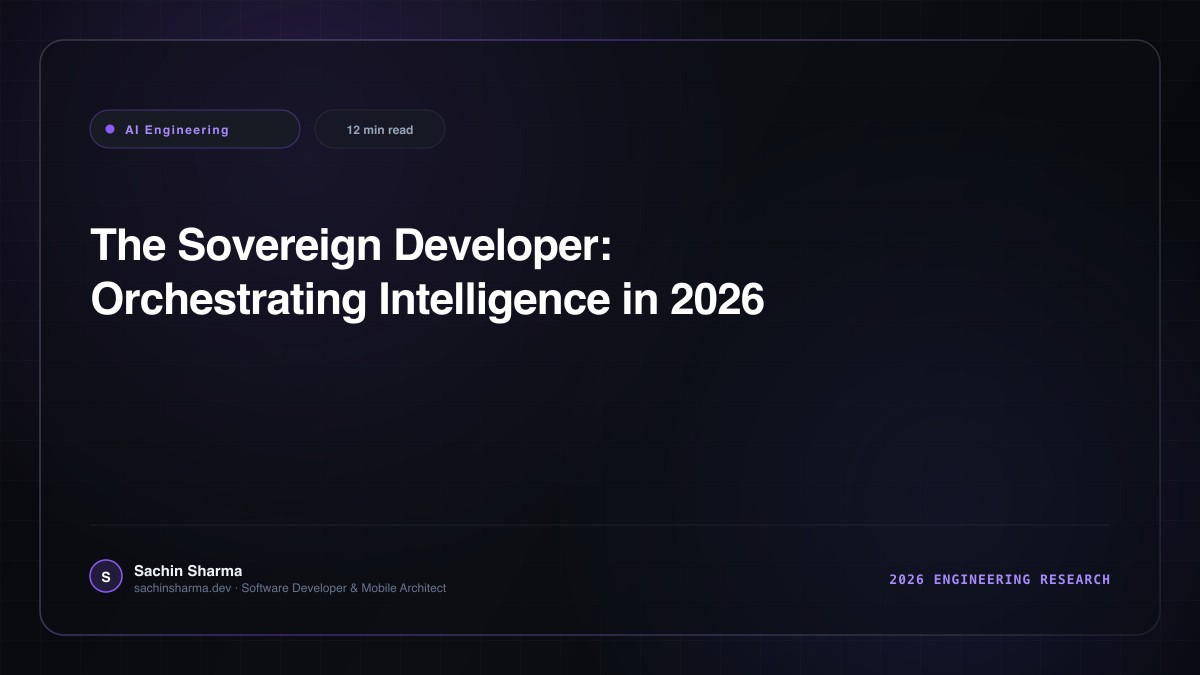Image resolution: width=1200 pixels, height=675 pixels.
Task: Click the AI Engineering category badge
Action: point(195,129)
